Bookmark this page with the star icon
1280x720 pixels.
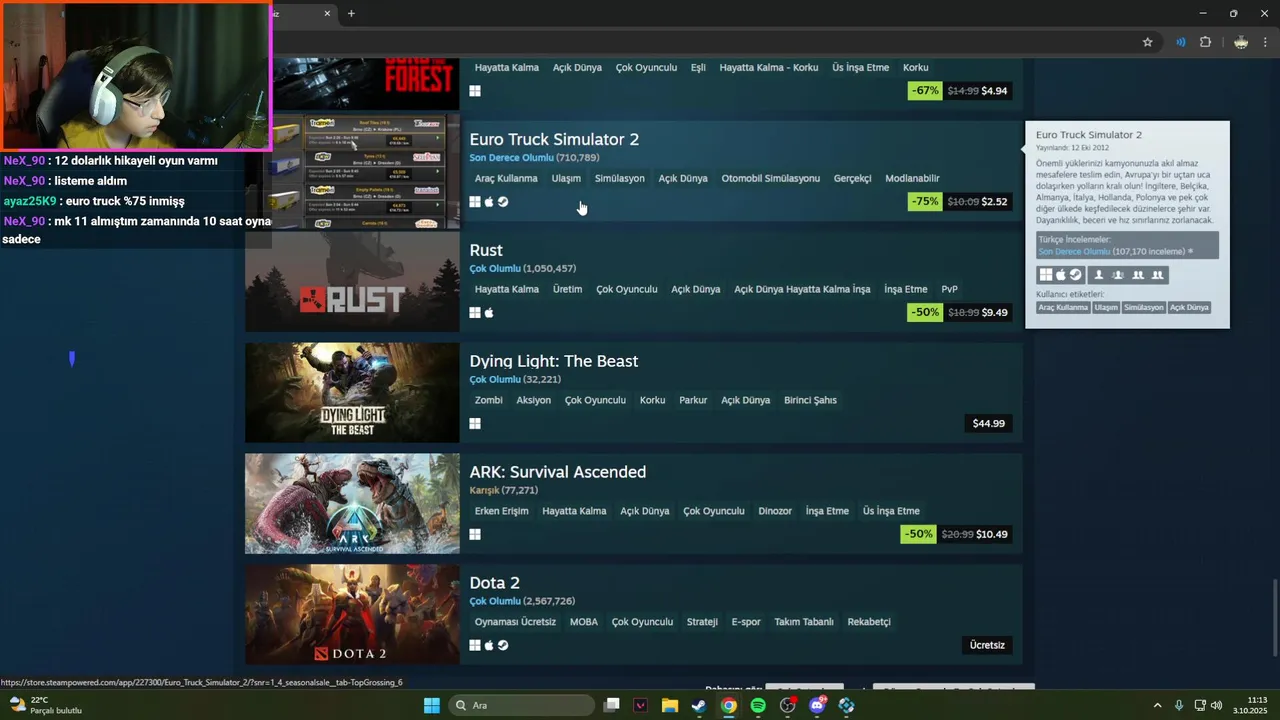point(1147,42)
